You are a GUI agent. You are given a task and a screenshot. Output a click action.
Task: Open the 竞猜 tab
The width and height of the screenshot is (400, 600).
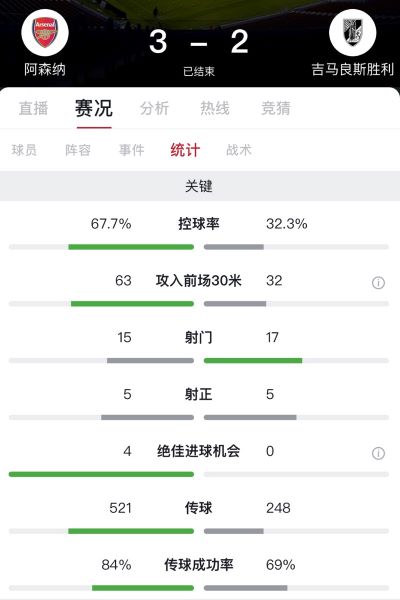click(276, 108)
